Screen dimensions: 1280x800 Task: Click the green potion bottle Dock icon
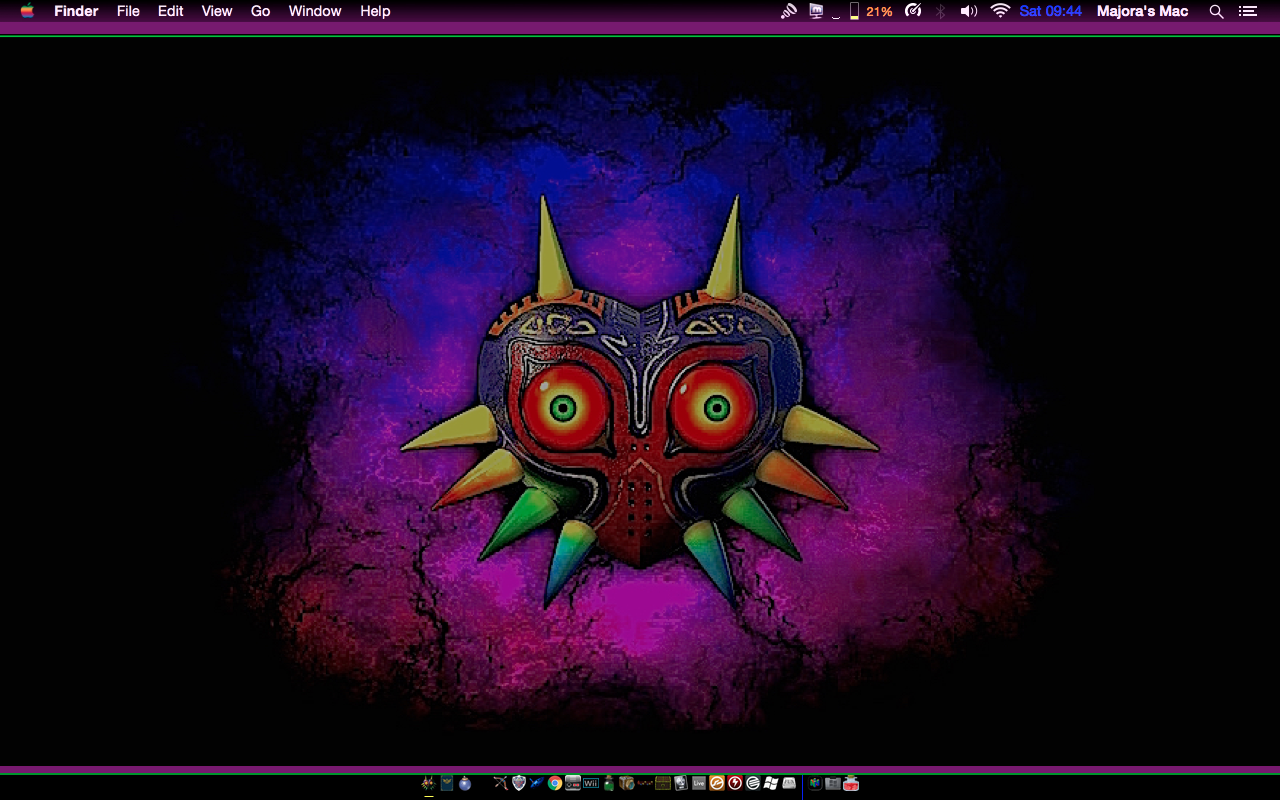coord(609,783)
